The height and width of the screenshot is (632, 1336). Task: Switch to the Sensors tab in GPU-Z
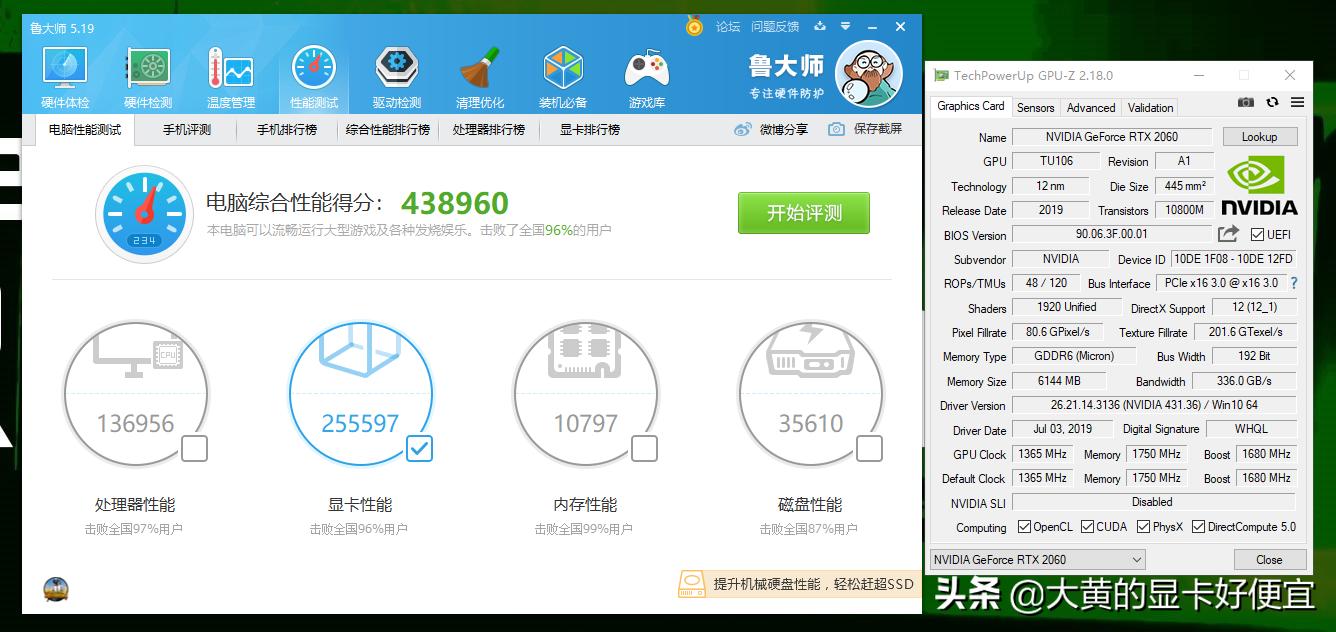point(1035,107)
